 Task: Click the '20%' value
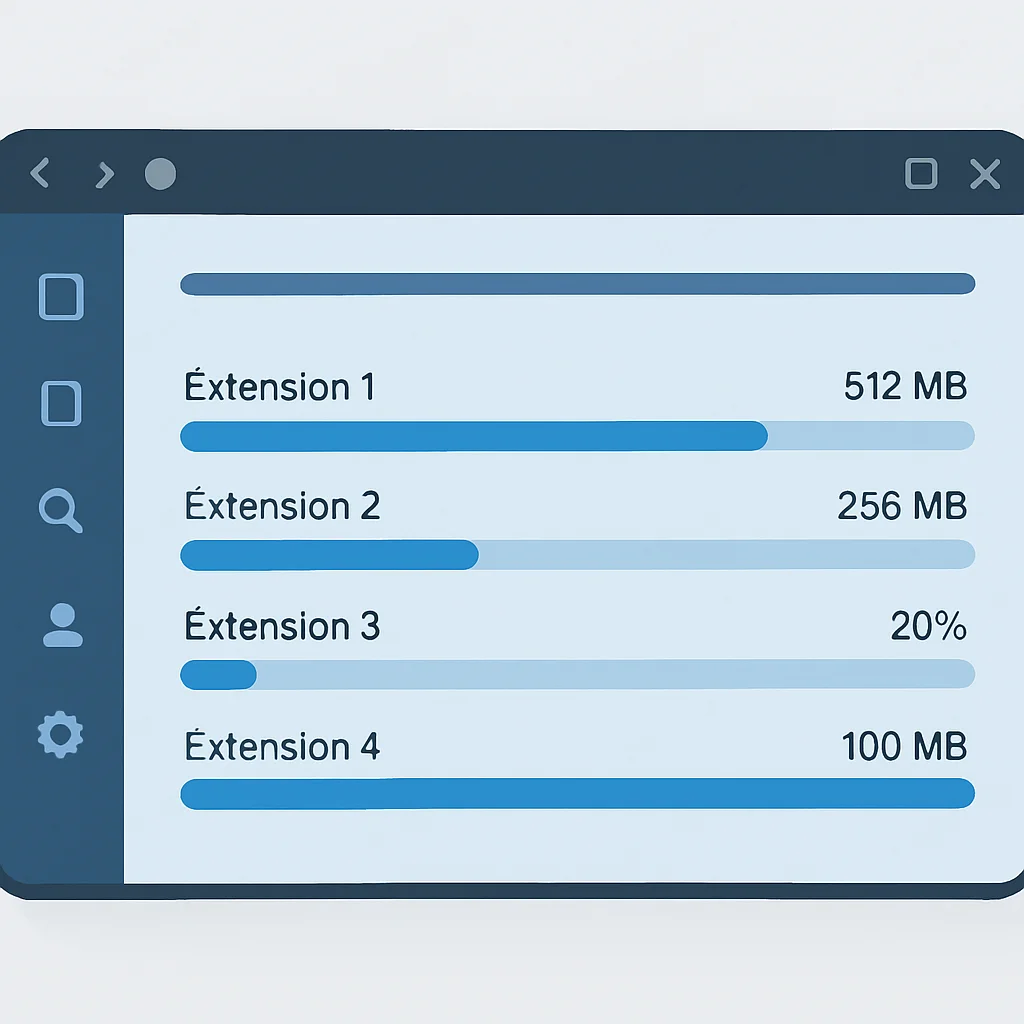tap(928, 625)
